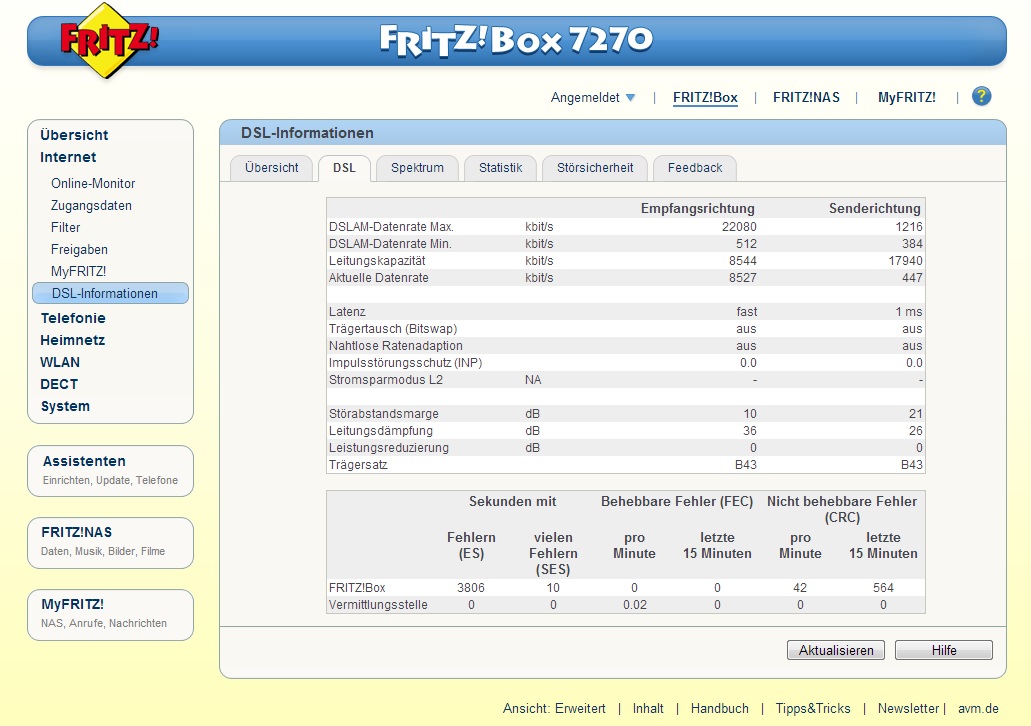The image size is (1031, 726).
Task: Switch to the Störsicherheit tab
Action: click(x=595, y=168)
